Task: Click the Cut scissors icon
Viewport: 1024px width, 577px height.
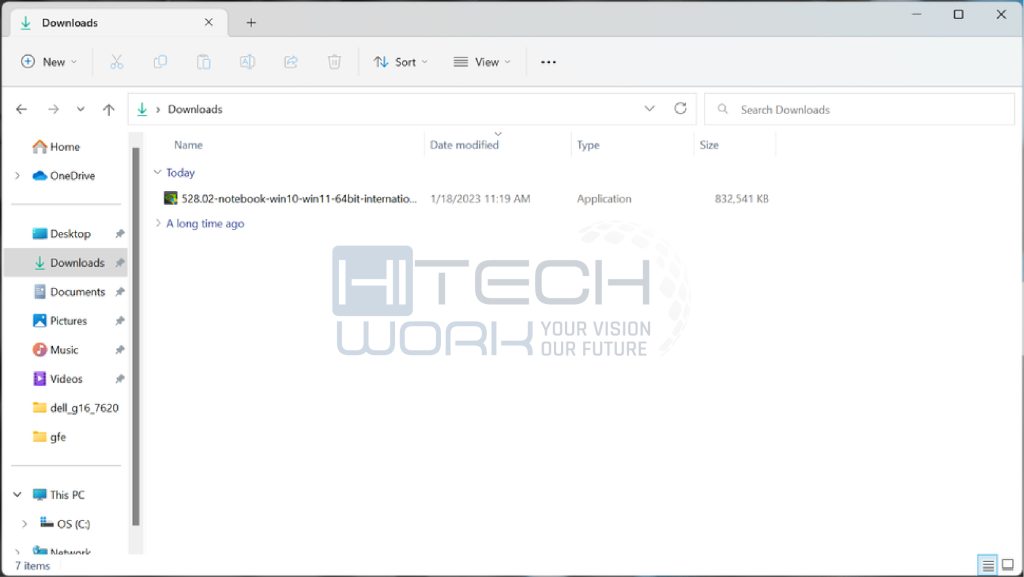Action: coord(116,62)
